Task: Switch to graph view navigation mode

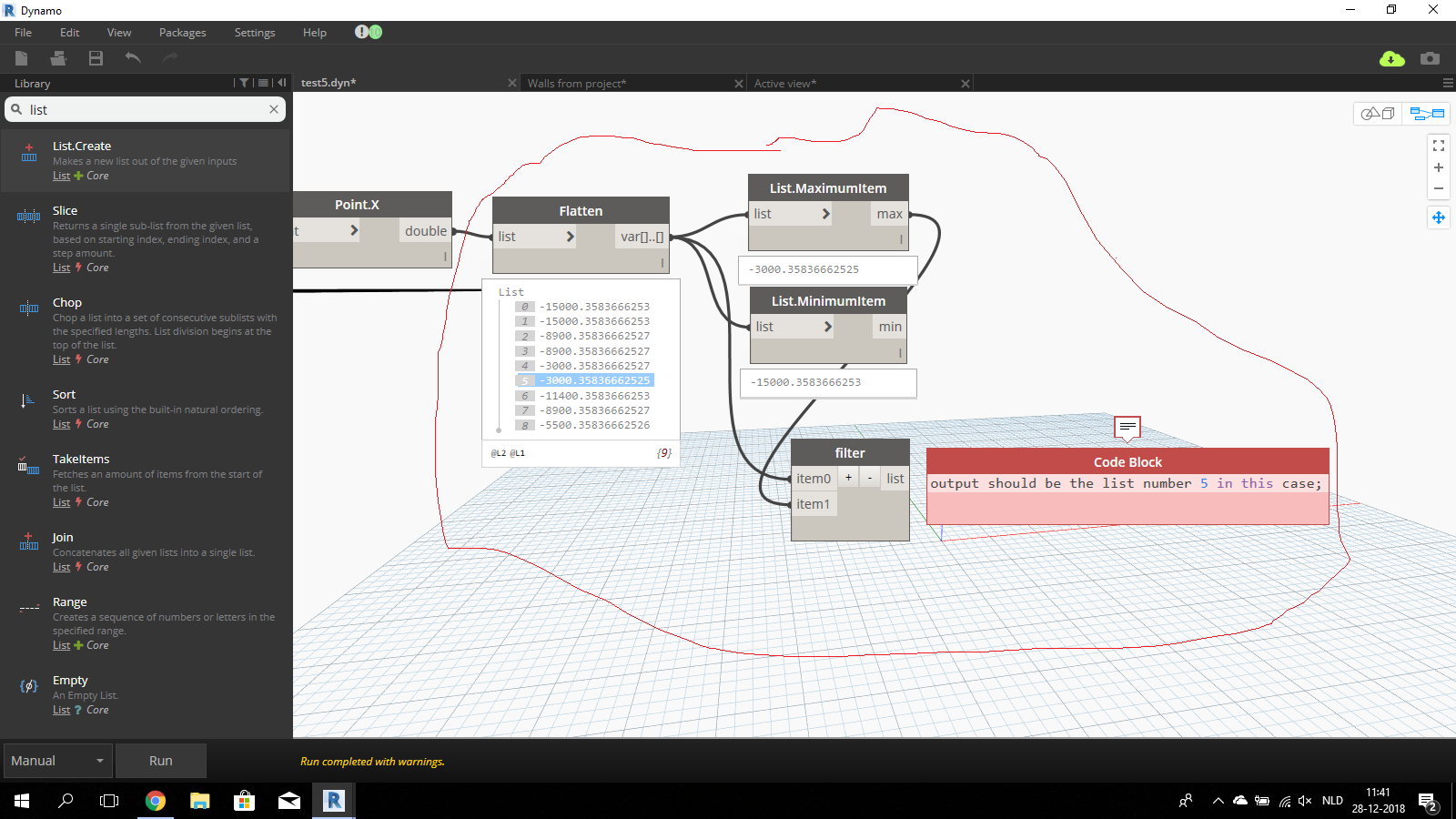Action: click(1427, 114)
